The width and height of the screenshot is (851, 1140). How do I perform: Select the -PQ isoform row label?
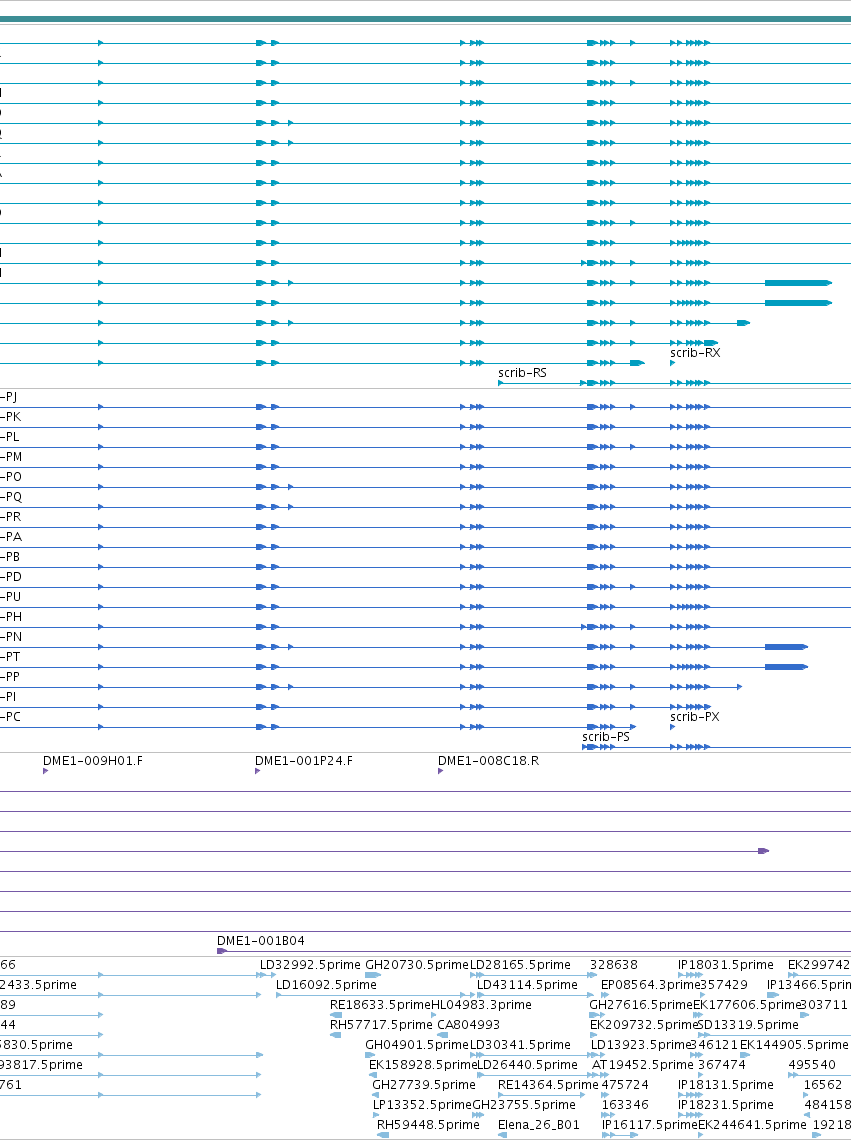click(x=11, y=497)
